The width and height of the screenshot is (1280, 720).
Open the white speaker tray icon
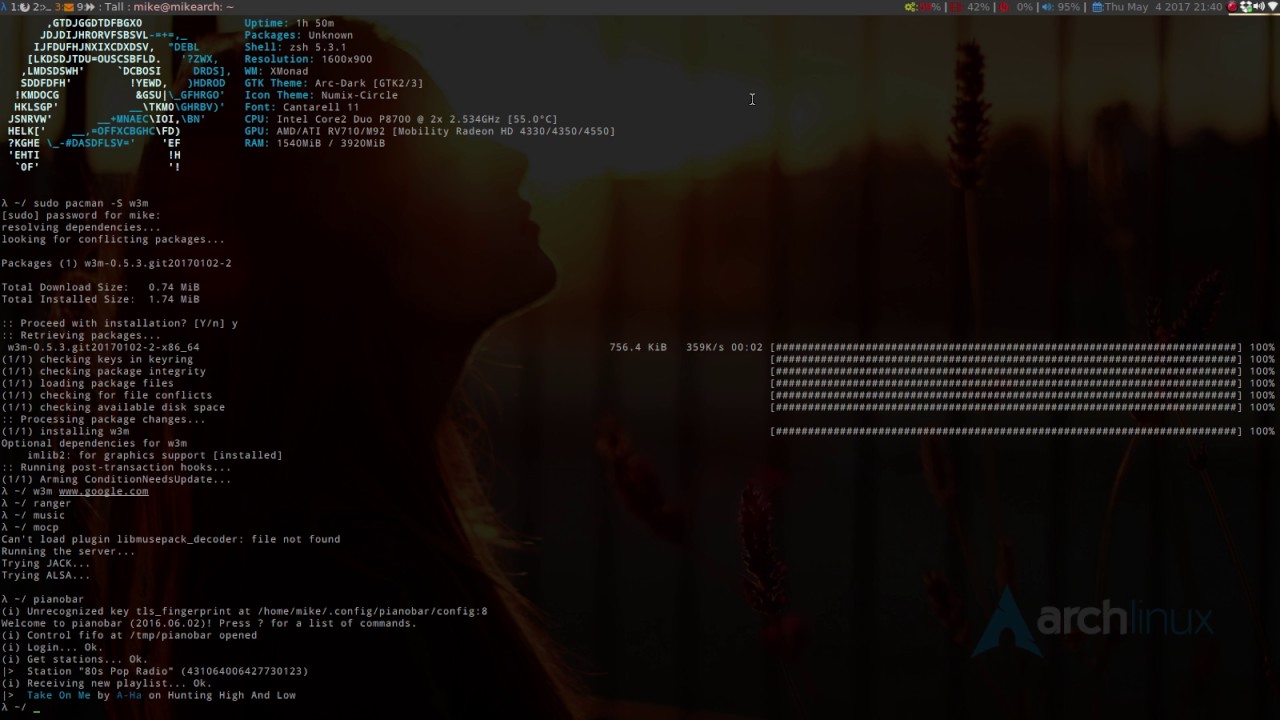[x=1260, y=7]
